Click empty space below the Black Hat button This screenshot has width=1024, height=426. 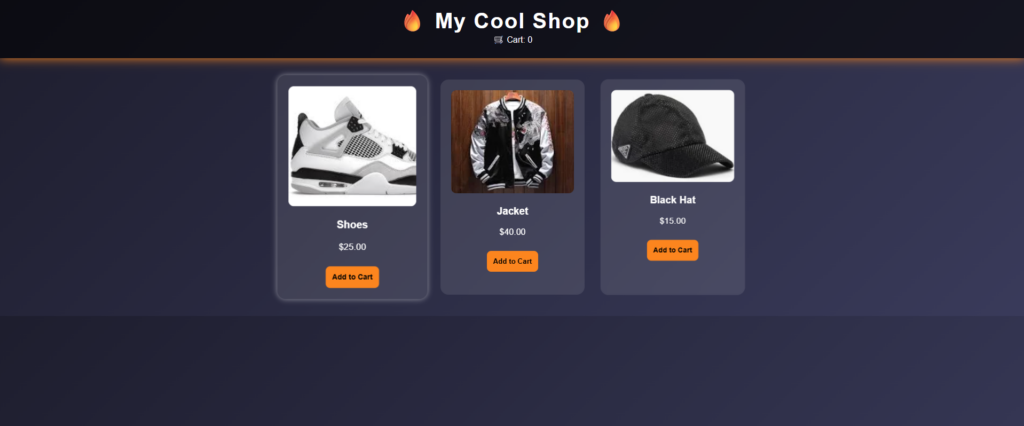tap(673, 278)
